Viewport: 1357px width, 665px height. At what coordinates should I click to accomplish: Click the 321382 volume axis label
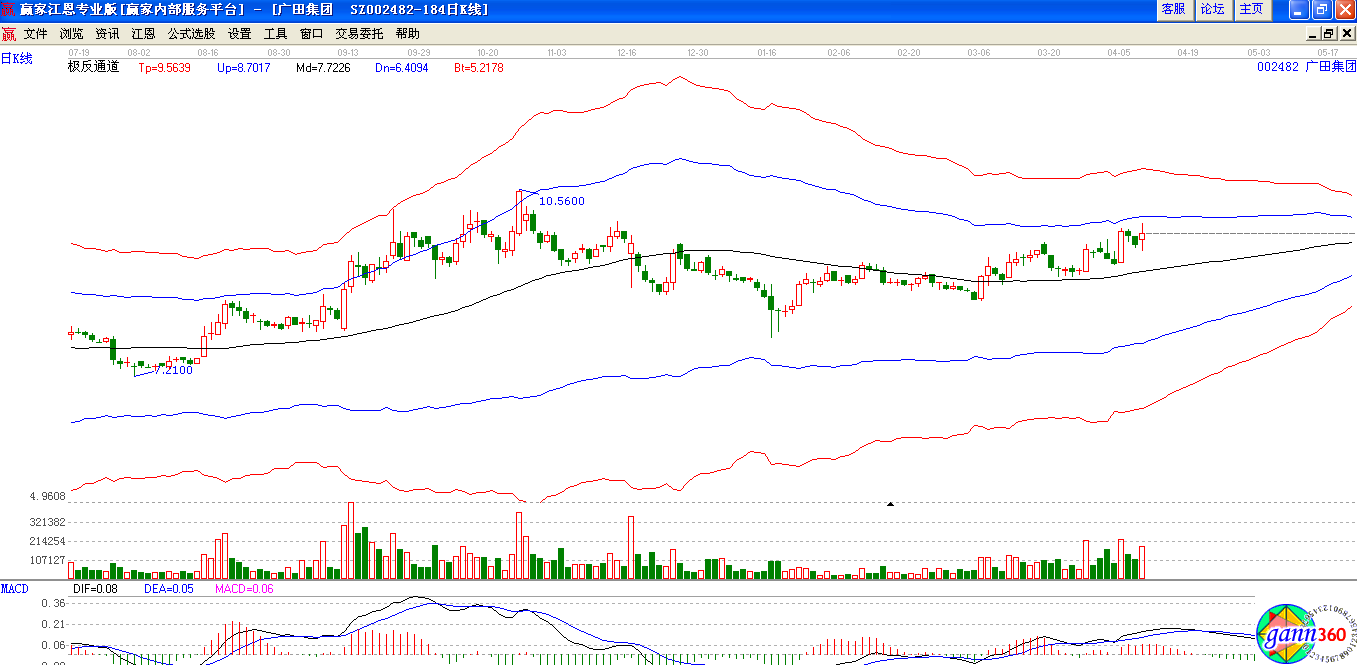47,522
